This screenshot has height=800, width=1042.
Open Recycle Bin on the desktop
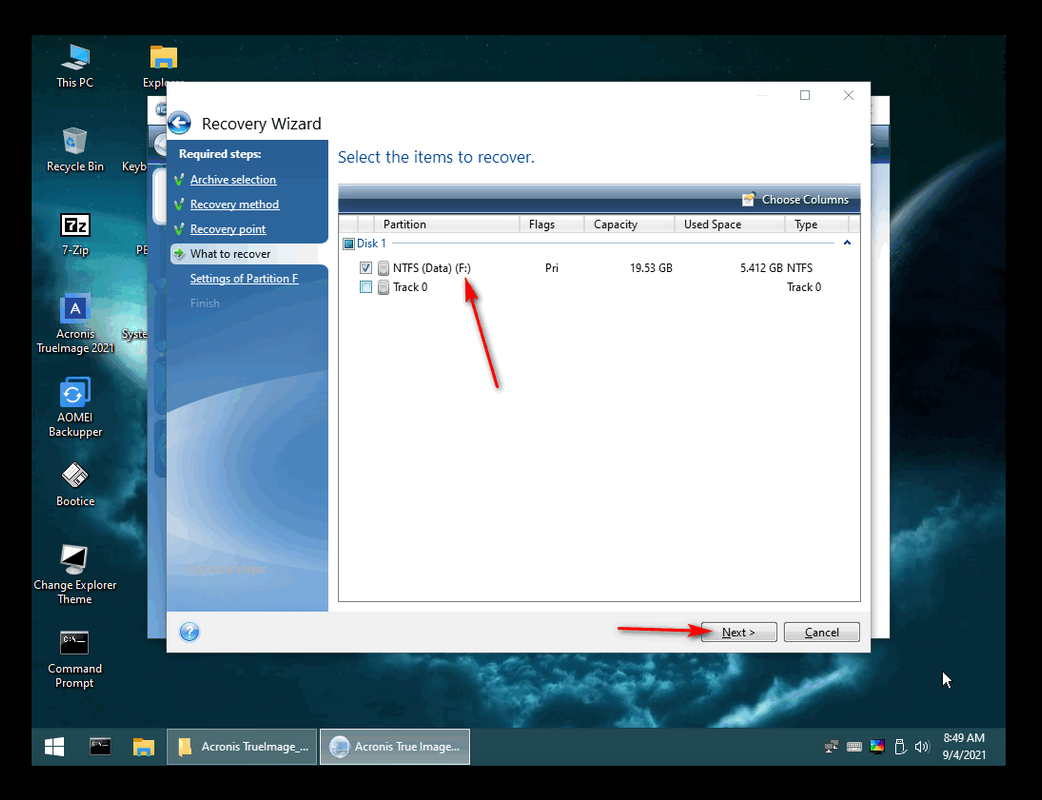click(x=75, y=150)
